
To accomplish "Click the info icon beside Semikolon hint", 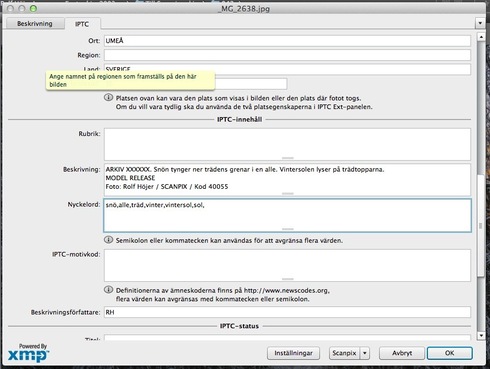I will [x=108, y=240].
